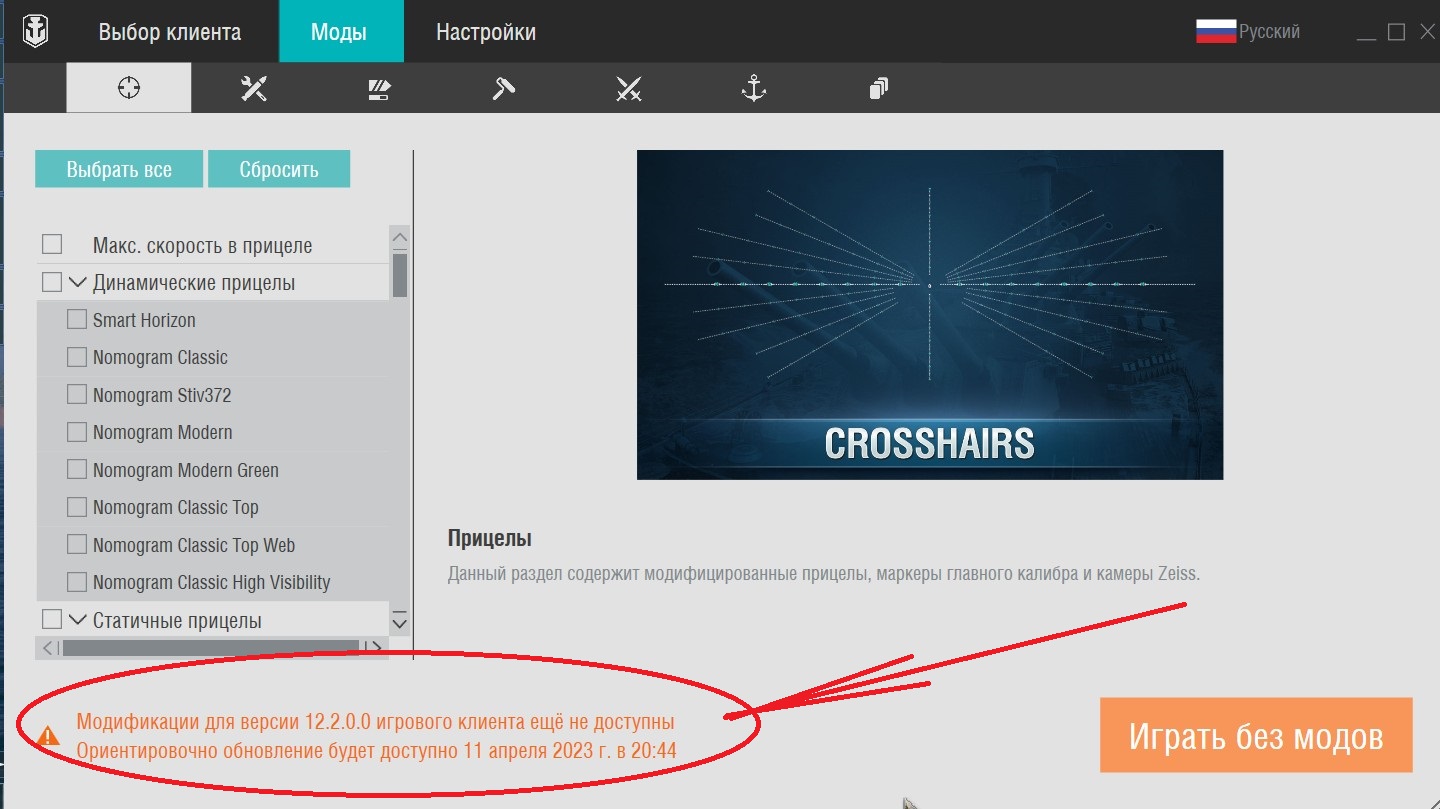Click the mod list scroll down arrow

click(400, 621)
